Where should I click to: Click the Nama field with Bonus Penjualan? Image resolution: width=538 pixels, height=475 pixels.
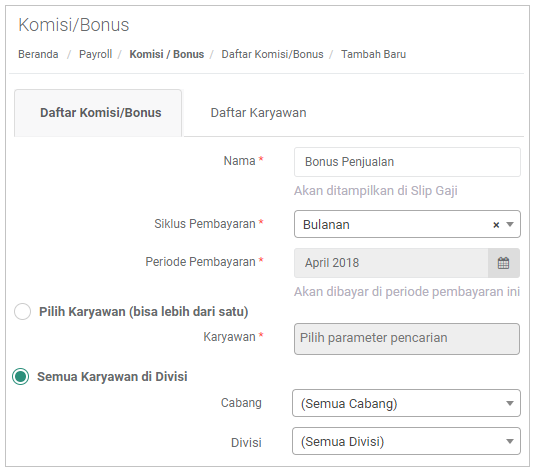coord(407,162)
